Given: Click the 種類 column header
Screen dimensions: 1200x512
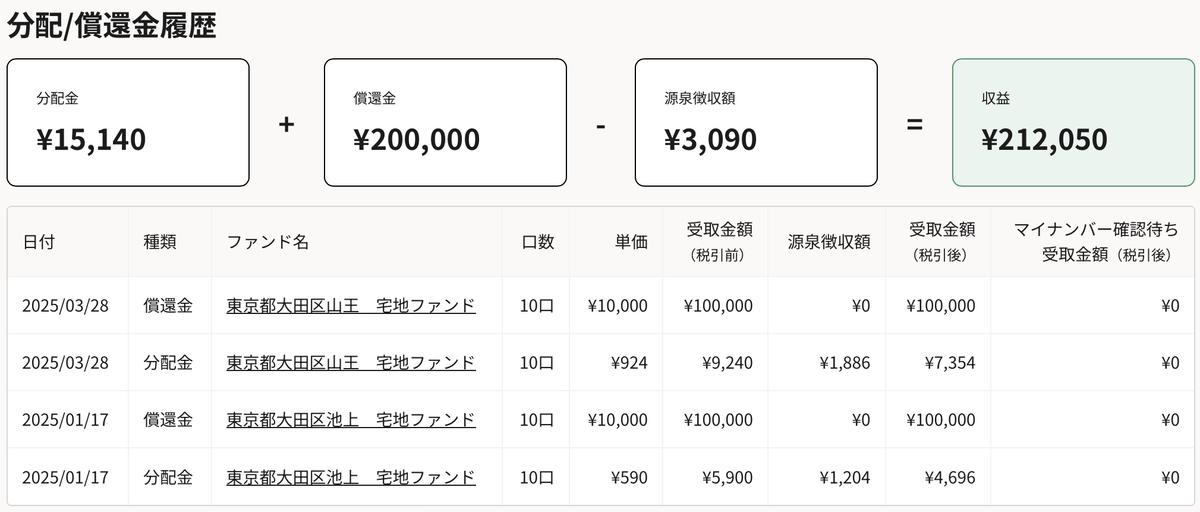Looking at the screenshot, I should (x=160, y=242).
